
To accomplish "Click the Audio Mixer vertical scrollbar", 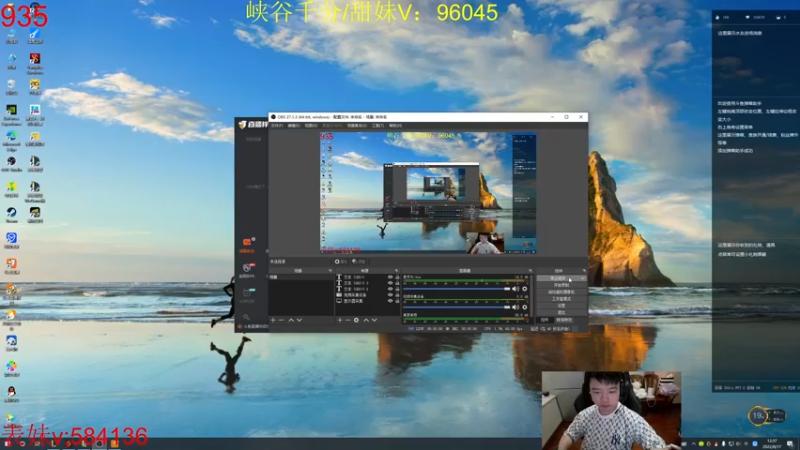I will pos(532,296).
